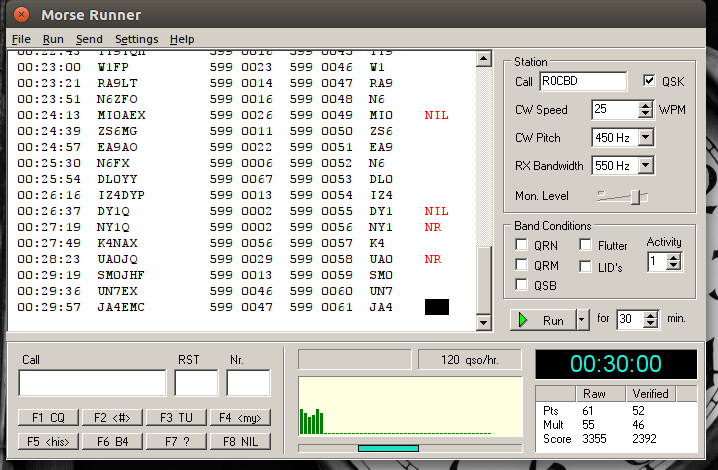Expand the RX Bandwidth dropdown

coord(644,165)
